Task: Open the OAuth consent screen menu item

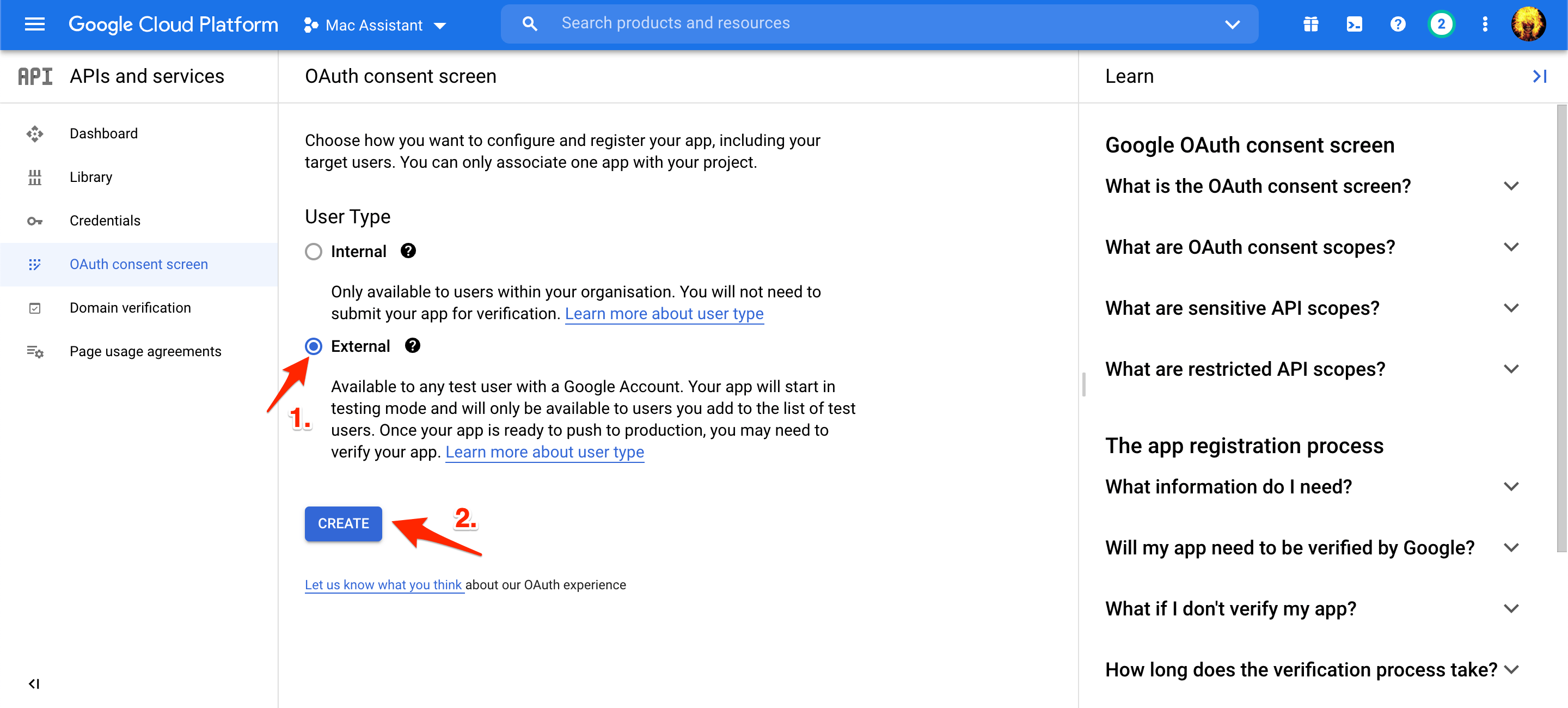Action: point(139,264)
